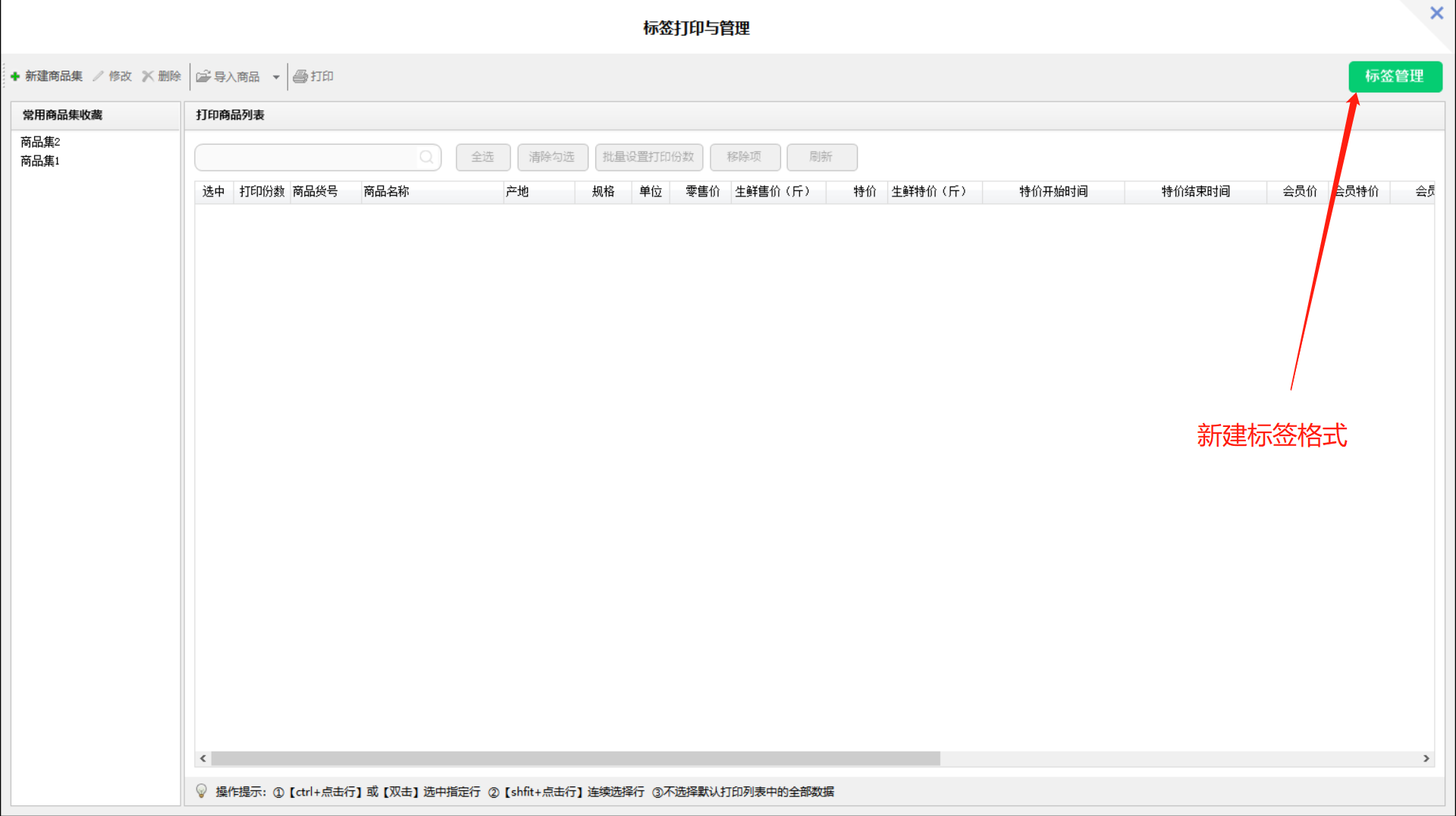Viewport: 1456px width, 816px height.
Task: Select 商品集1 in the favorites list
Action: [x=40, y=161]
